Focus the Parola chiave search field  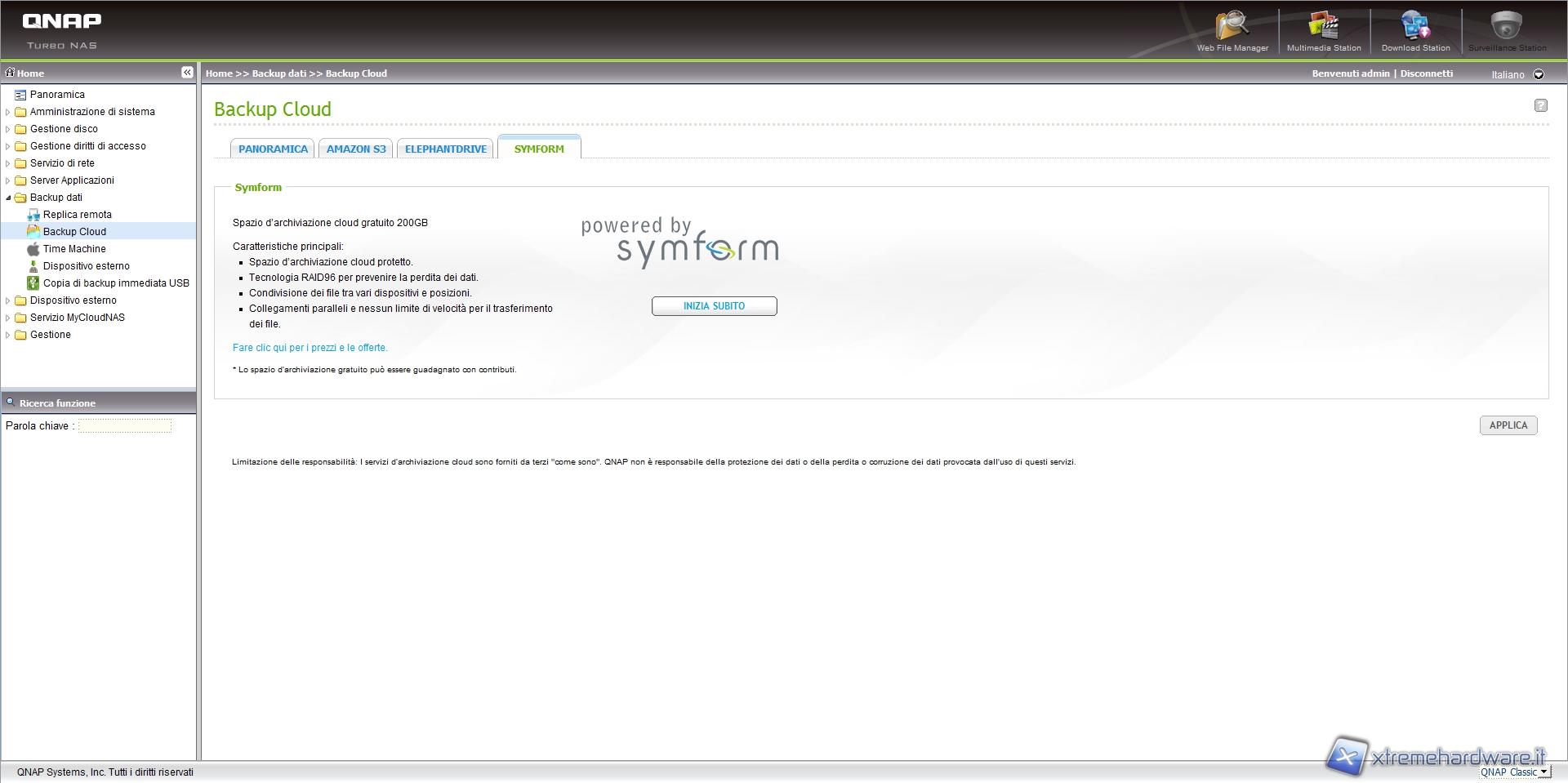(125, 426)
